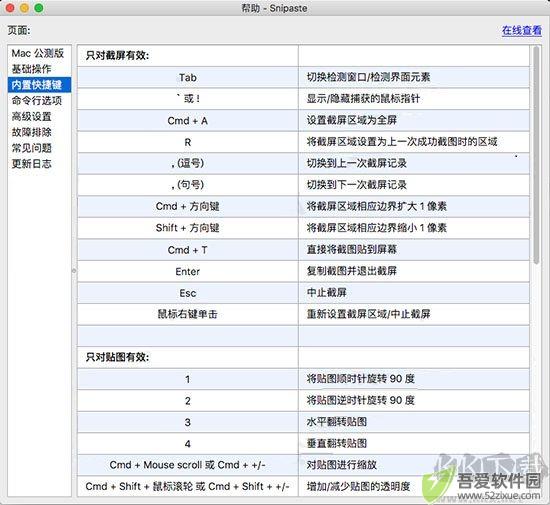Click the Cmd + A cell
Image resolution: width=550 pixels, height=505 pixels.
188,121
